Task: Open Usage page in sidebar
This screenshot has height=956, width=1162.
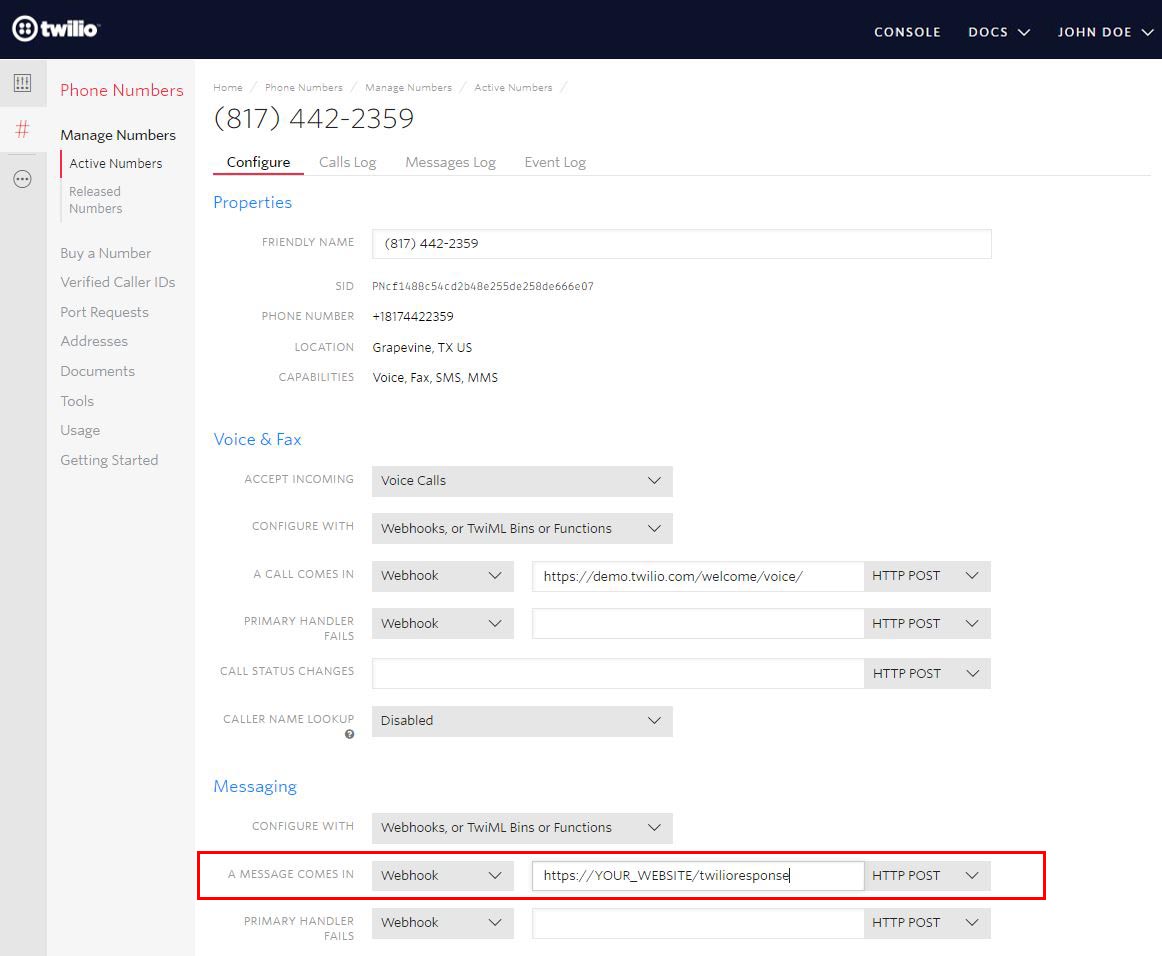Action: pos(80,431)
